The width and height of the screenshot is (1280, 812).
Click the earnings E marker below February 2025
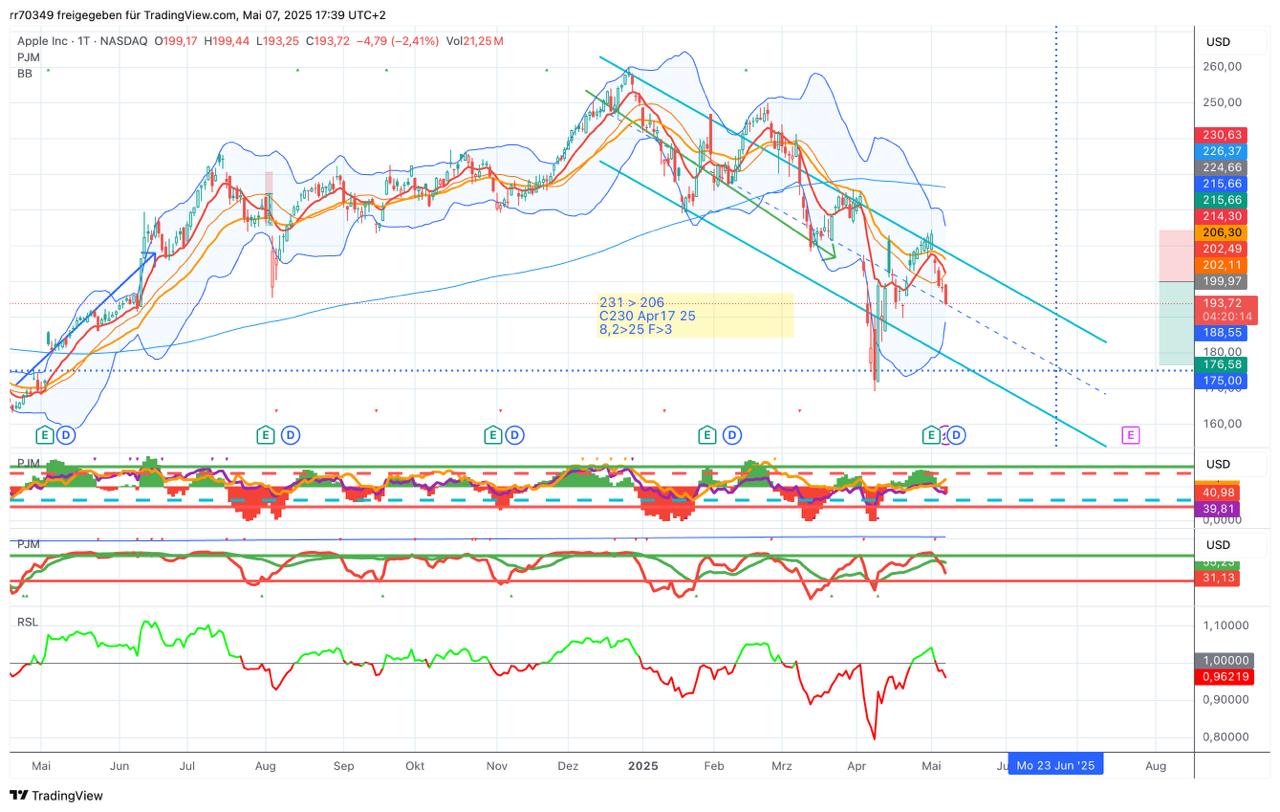pyautogui.click(x=708, y=435)
